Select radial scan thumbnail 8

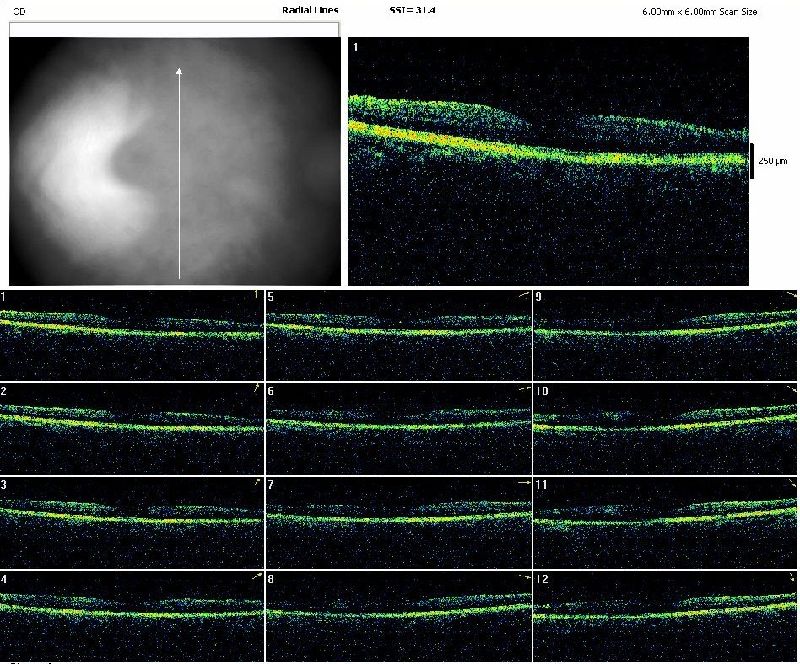pyautogui.click(x=398, y=615)
